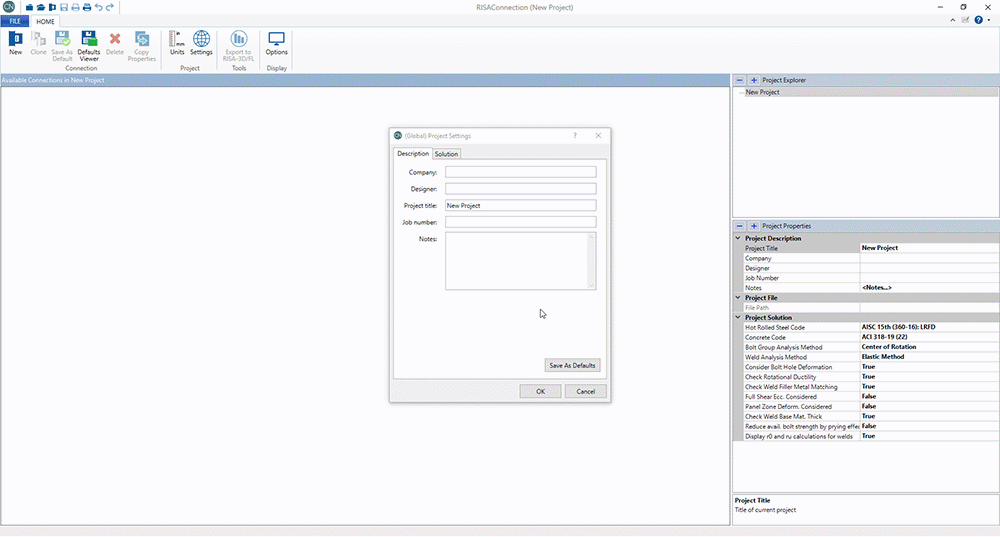The width and height of the screenshot is (1000, 537).
Task: Collapse the ribbon with the caret icon
Action: pos(953,20)
